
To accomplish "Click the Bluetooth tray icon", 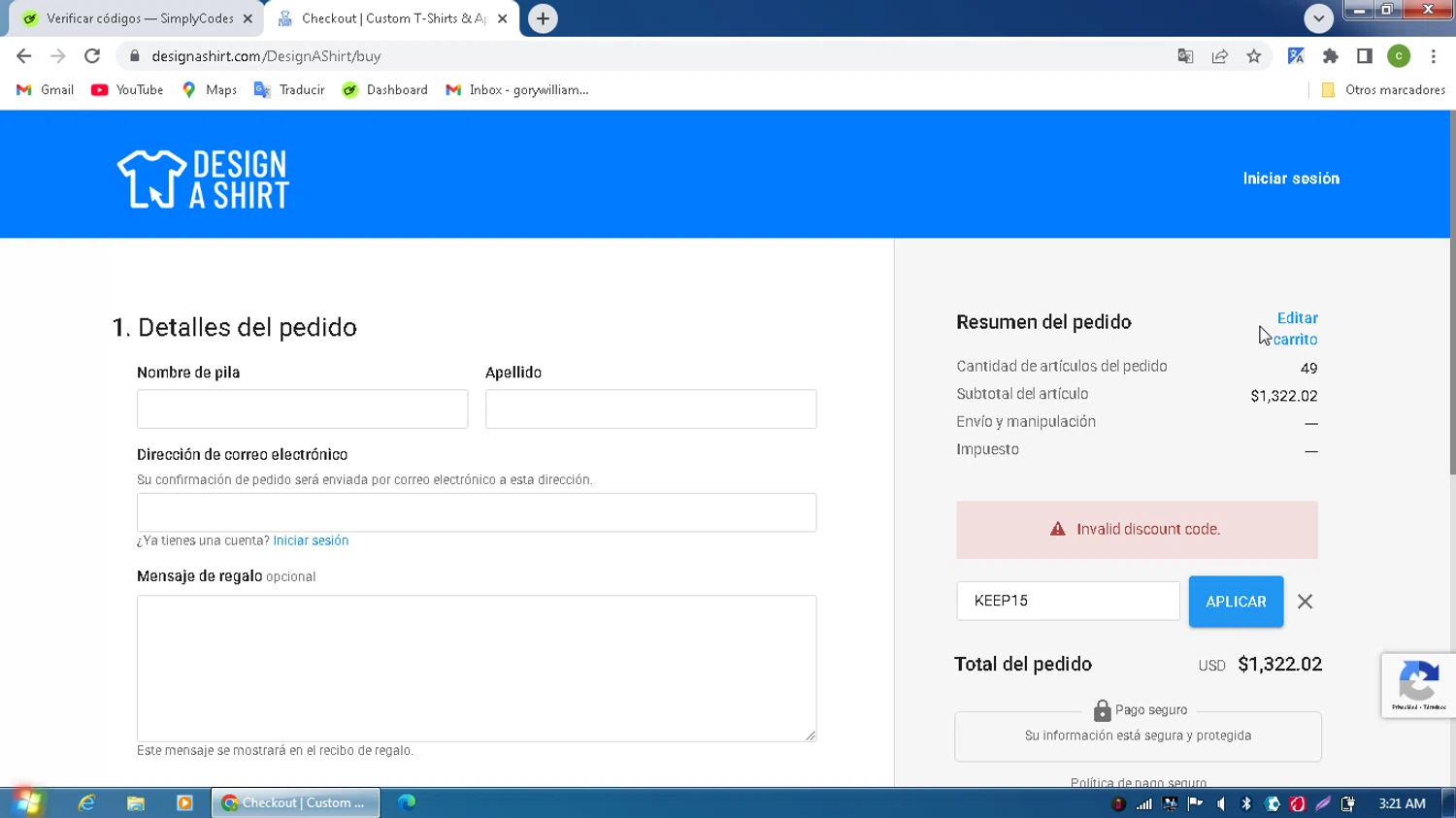I will tap(1246, 803).
